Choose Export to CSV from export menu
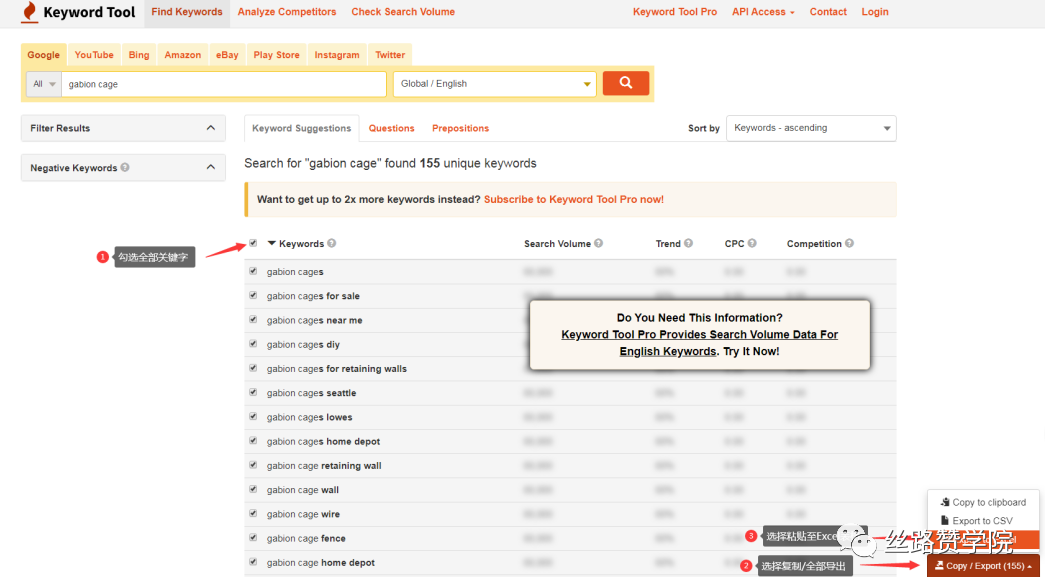This screenshot has width=1047, height=588. point(977,521)
